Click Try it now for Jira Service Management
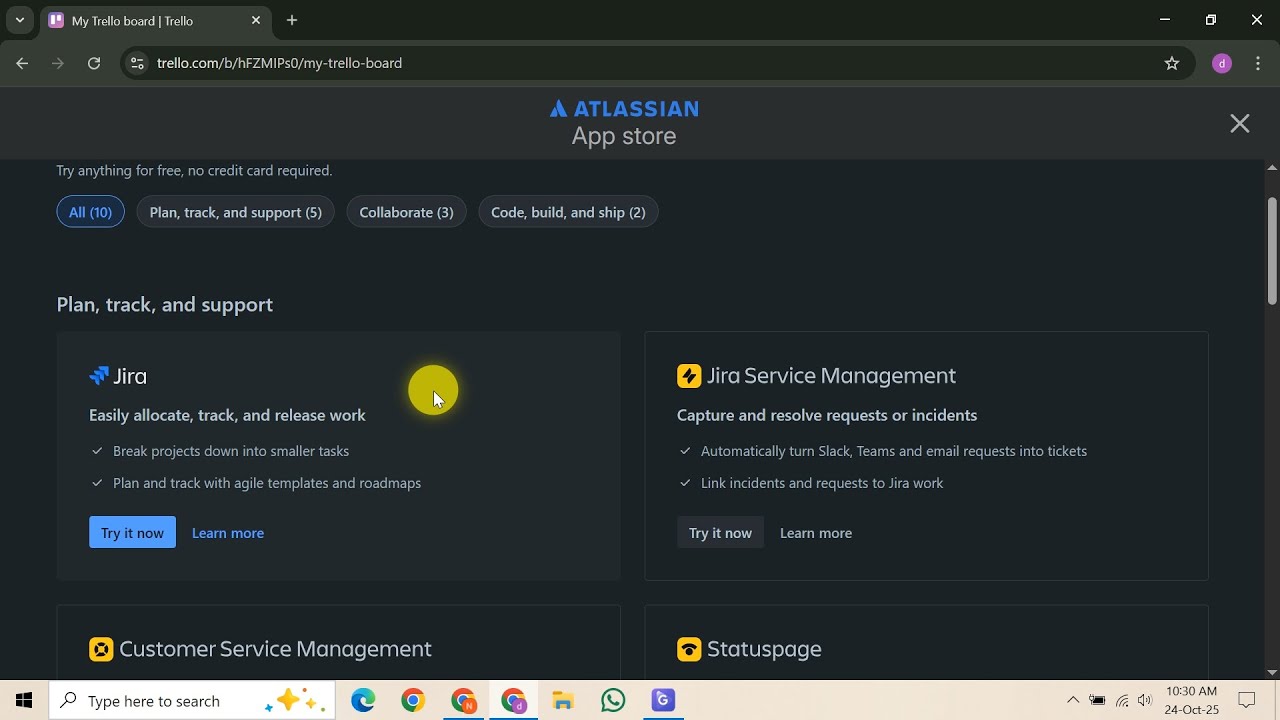1280x720 pixels. click(720, 532)
